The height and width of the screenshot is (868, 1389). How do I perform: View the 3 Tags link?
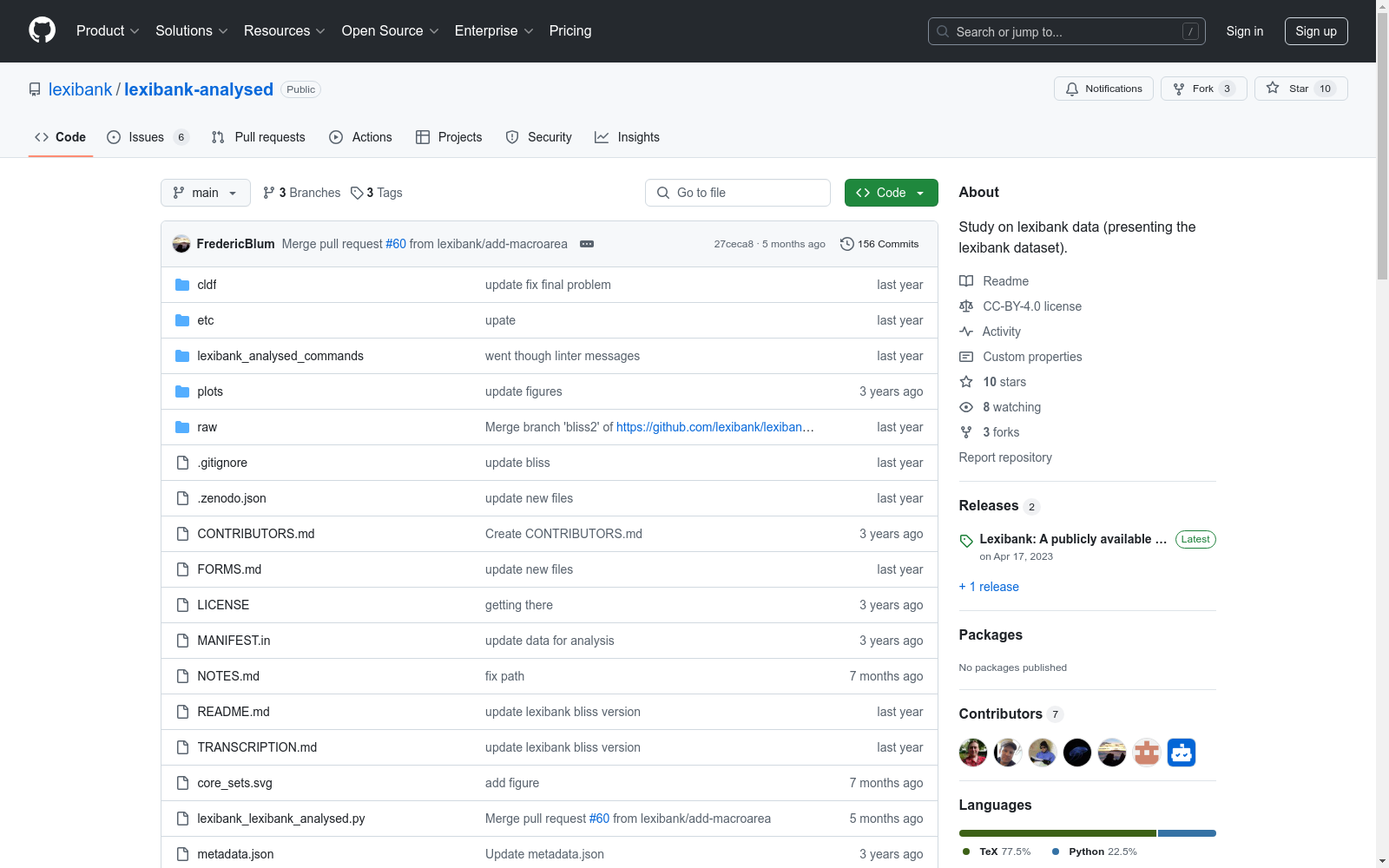pos(377,193)
